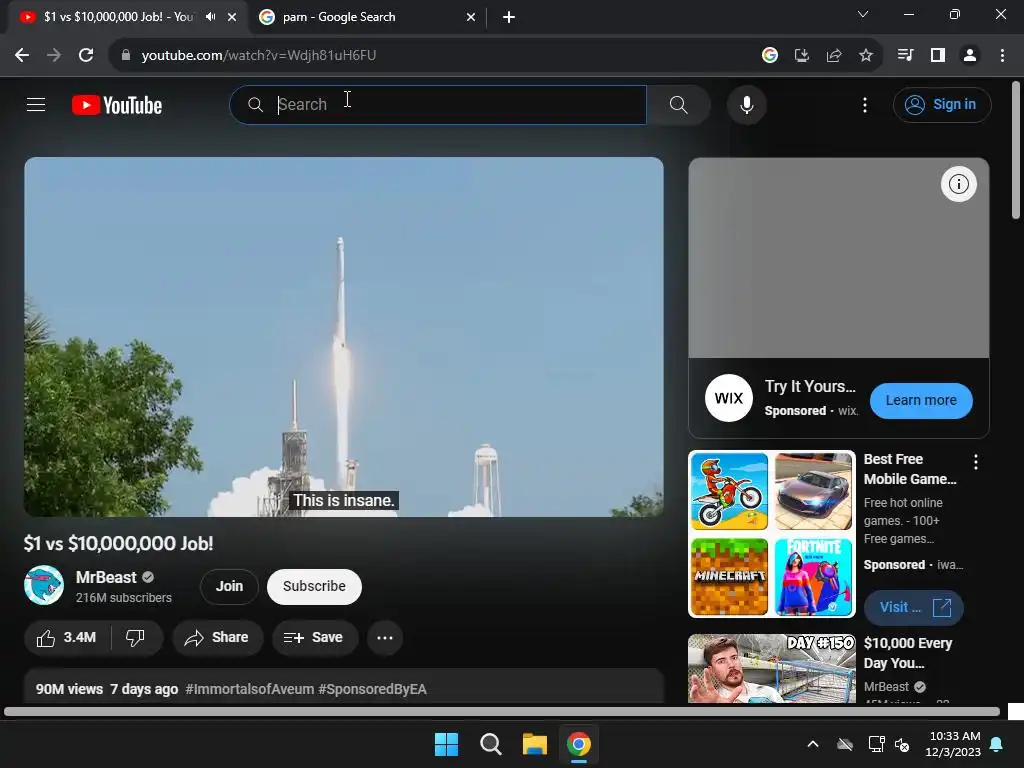Open Chrome three-dot menu

[x=1002, y=56]
